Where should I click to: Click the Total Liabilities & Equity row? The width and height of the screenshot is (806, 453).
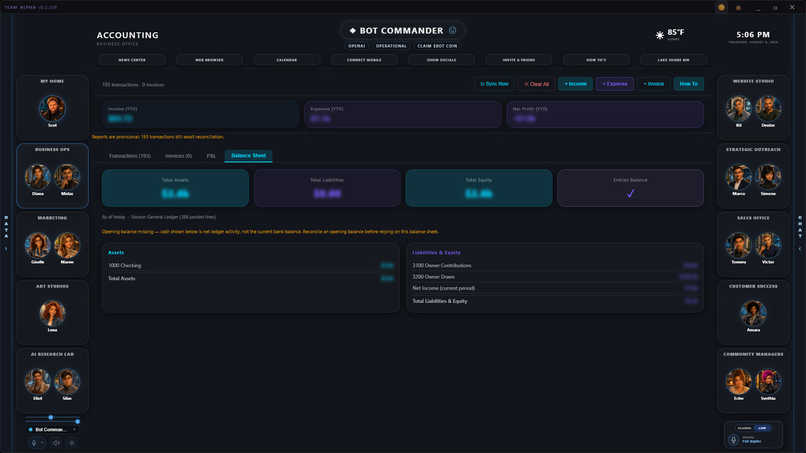point(555,301)
